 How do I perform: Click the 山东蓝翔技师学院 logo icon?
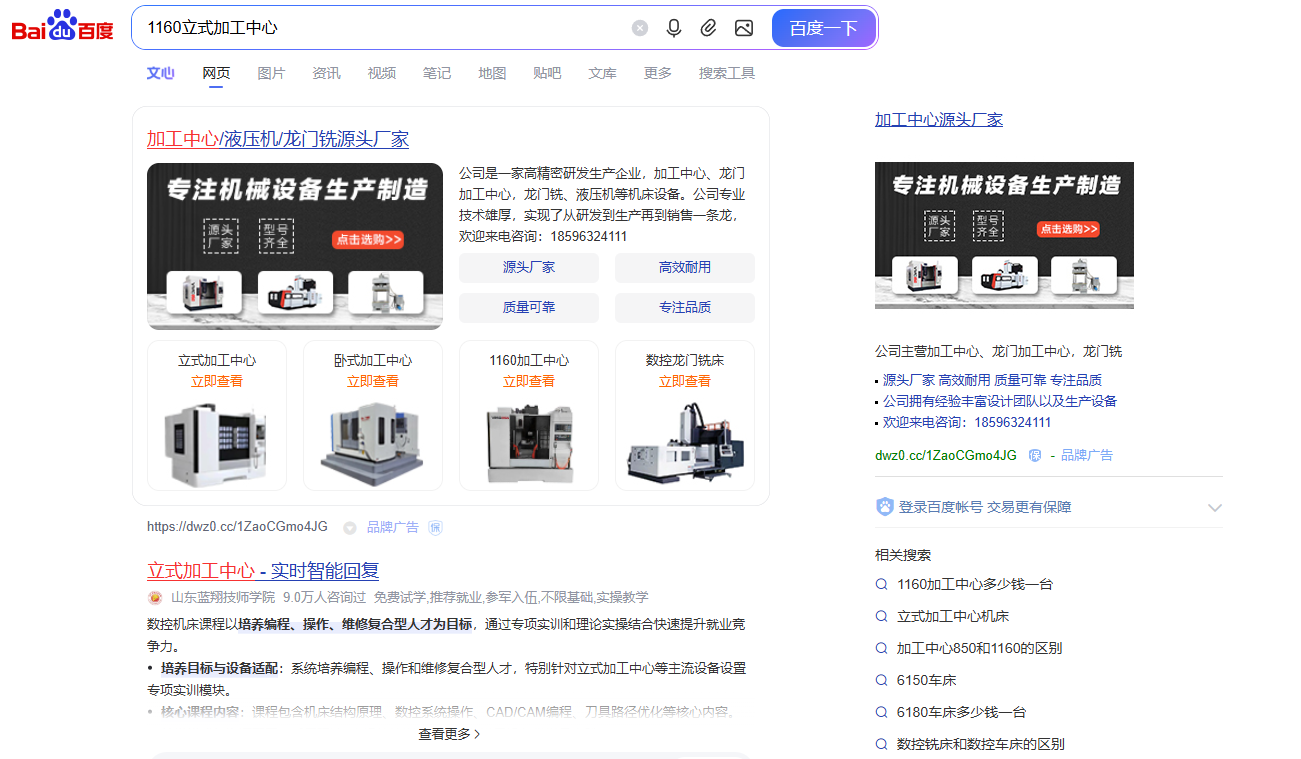155,597
